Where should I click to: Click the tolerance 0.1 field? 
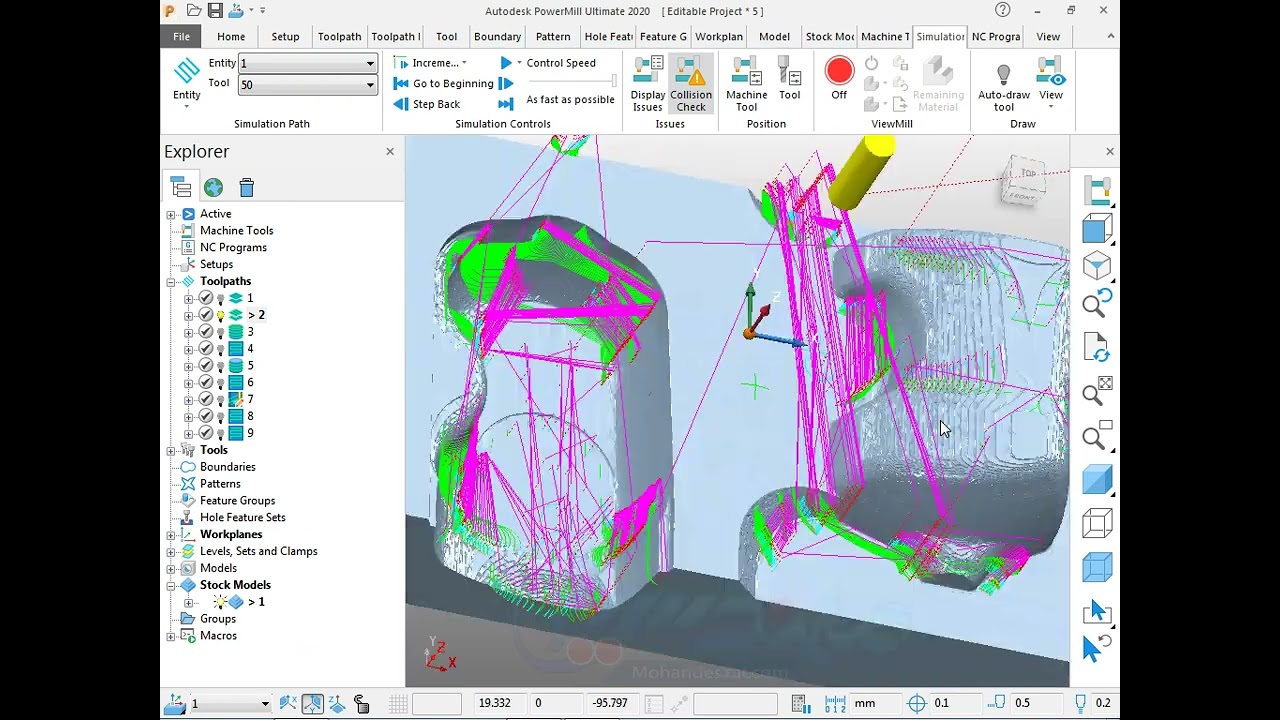click(x=955, y=703)
